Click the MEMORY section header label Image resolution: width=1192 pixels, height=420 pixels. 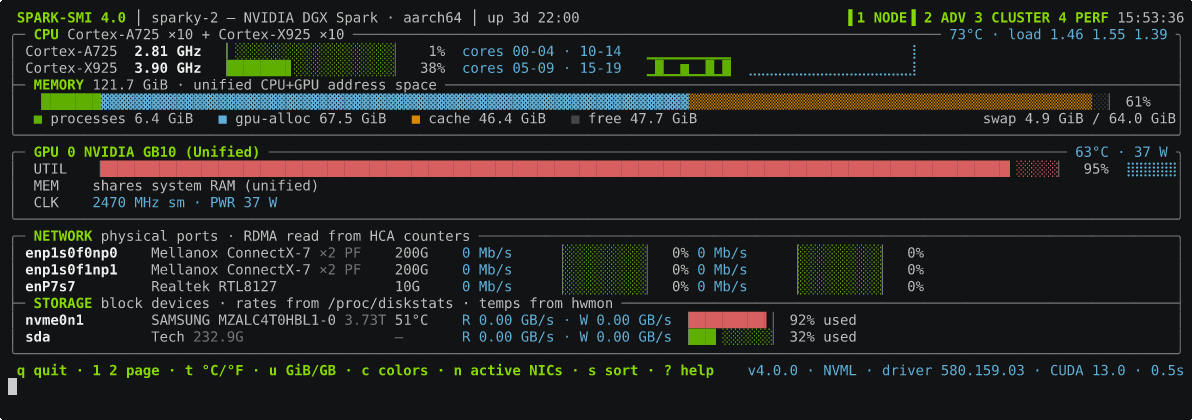(59, 85)
